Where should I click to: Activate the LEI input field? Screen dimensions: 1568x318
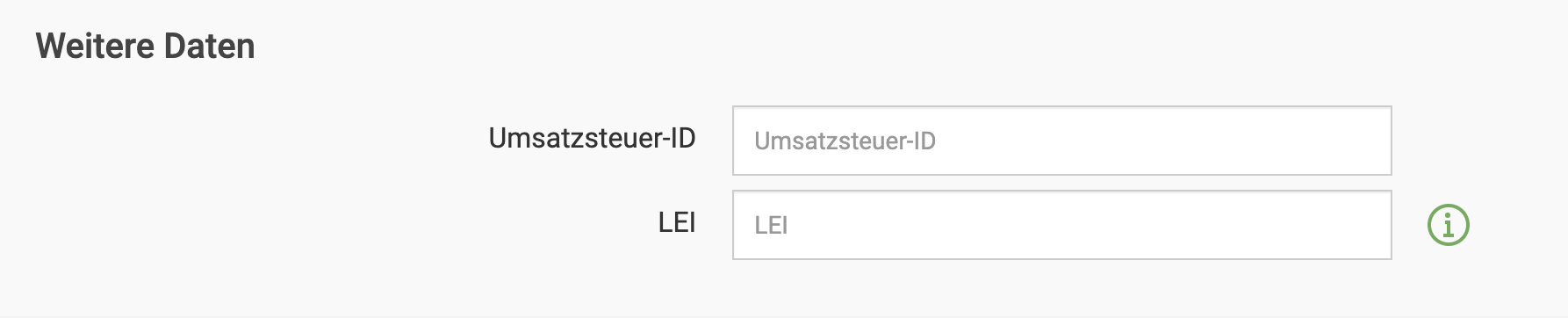[x=1062, y=225]
